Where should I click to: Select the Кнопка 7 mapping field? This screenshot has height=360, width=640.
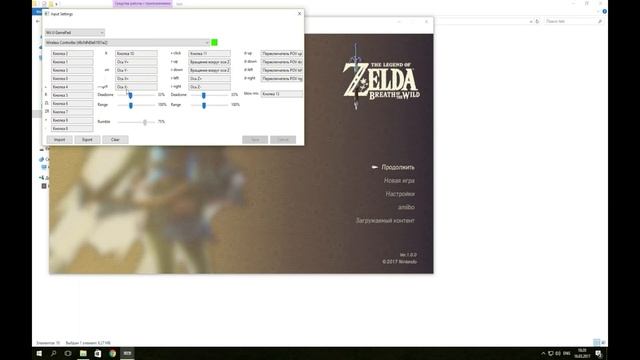click(x=72, y=112)
